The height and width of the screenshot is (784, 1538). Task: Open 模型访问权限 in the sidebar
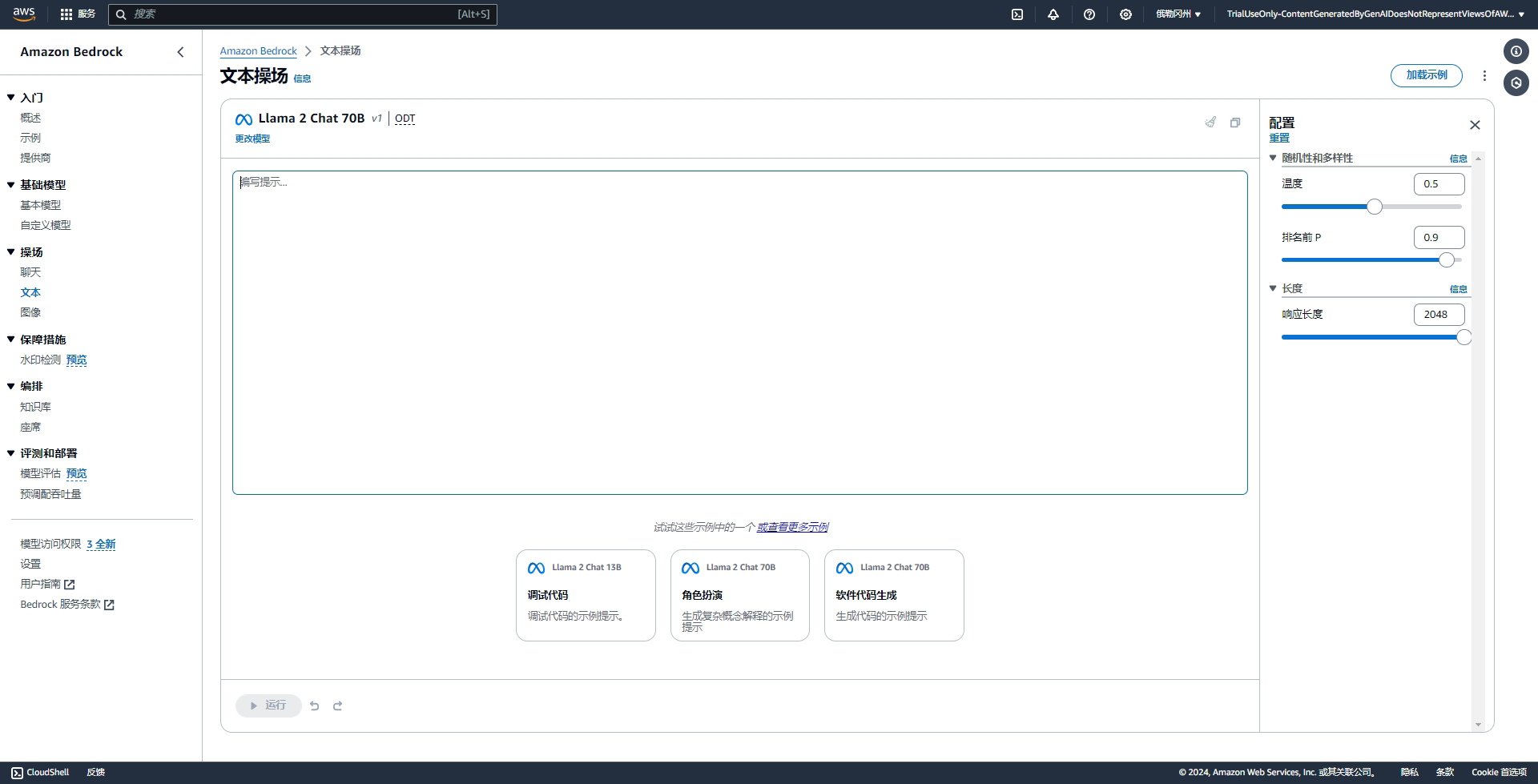50,544
